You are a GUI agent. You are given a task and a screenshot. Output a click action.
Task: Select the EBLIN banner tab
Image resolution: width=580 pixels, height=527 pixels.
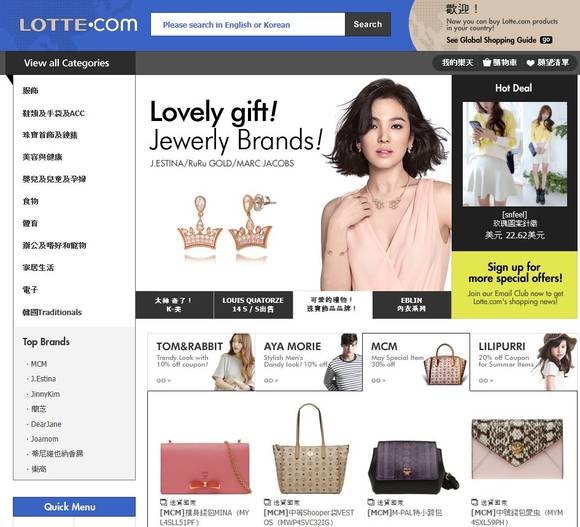pos(411,305)
